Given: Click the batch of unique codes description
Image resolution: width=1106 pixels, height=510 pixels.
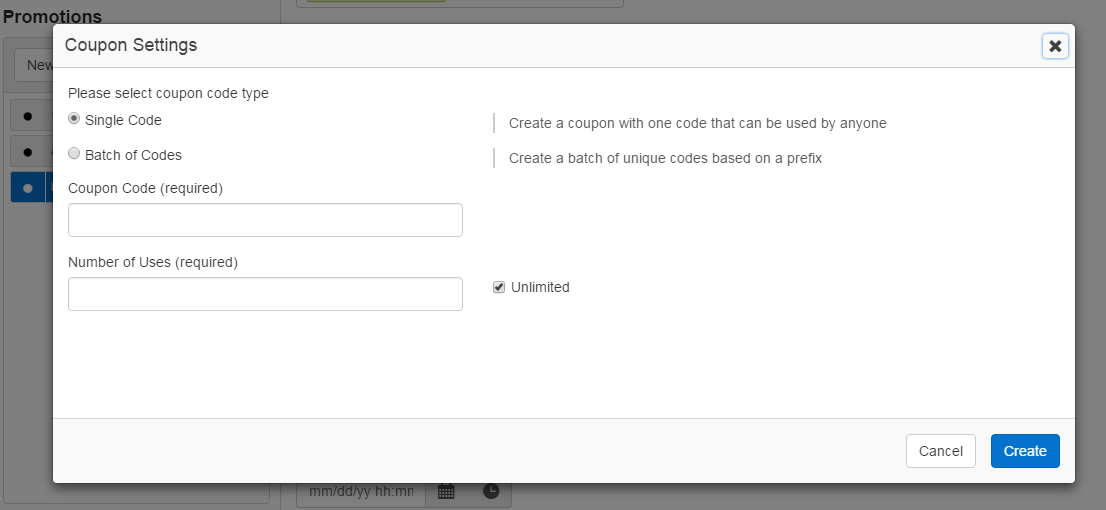Looking at the screenshot, I should coord(665,158).
